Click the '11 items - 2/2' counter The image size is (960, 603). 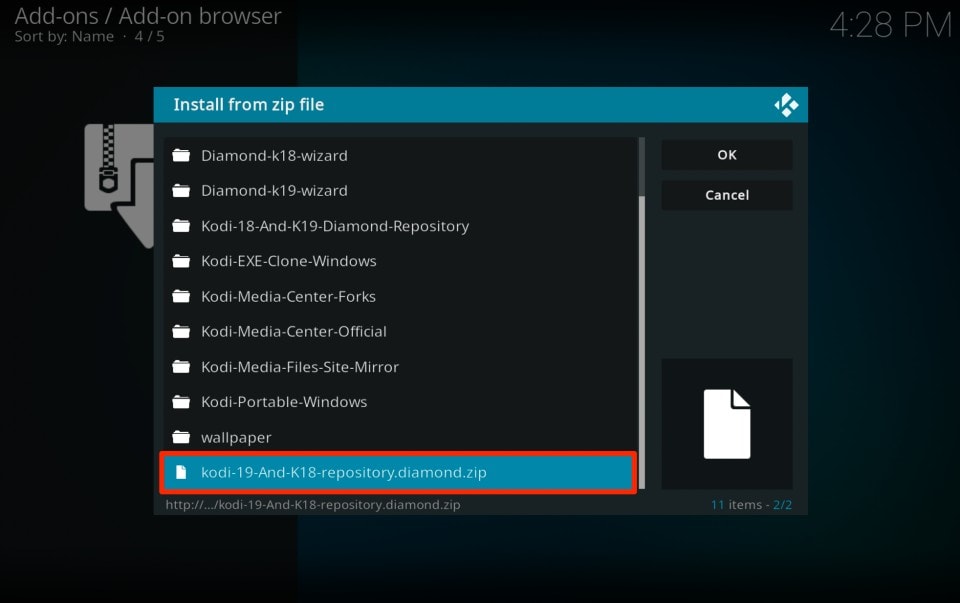[751, 505]
